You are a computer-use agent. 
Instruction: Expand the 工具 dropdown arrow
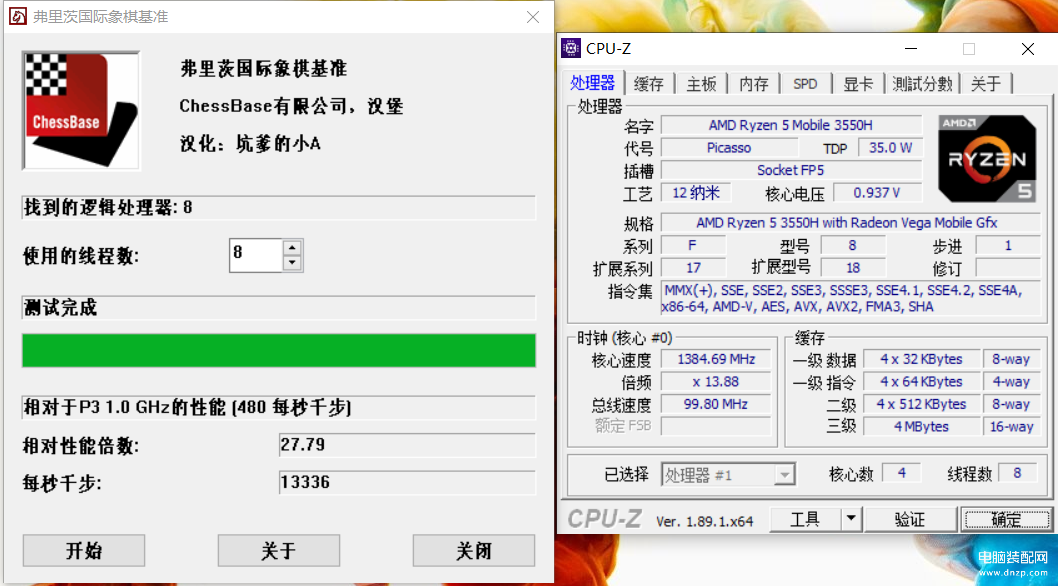(x=851, y=519)
